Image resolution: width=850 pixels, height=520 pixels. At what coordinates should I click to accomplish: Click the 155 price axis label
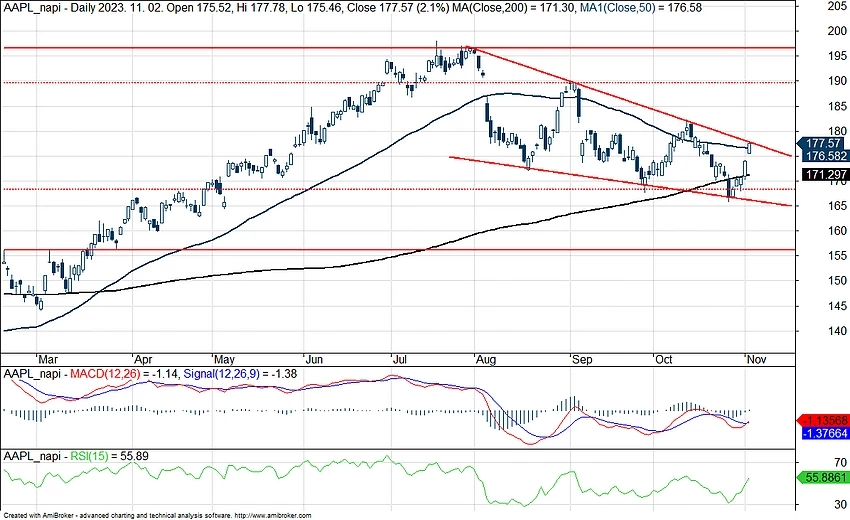click(x=837, y=255)
